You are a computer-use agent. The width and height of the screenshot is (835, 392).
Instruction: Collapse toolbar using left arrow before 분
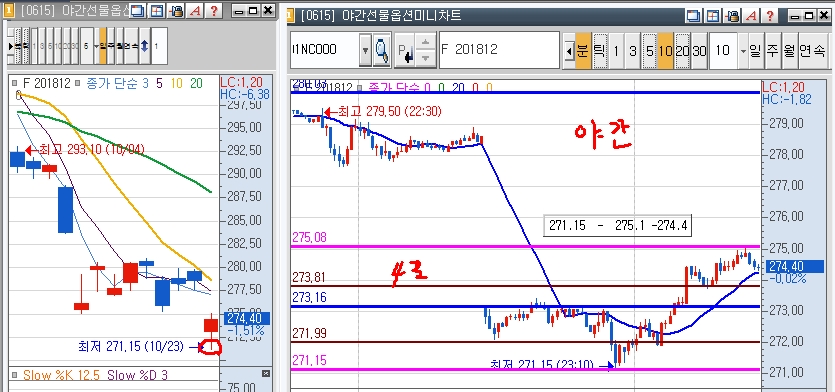(x=569, y=51)
